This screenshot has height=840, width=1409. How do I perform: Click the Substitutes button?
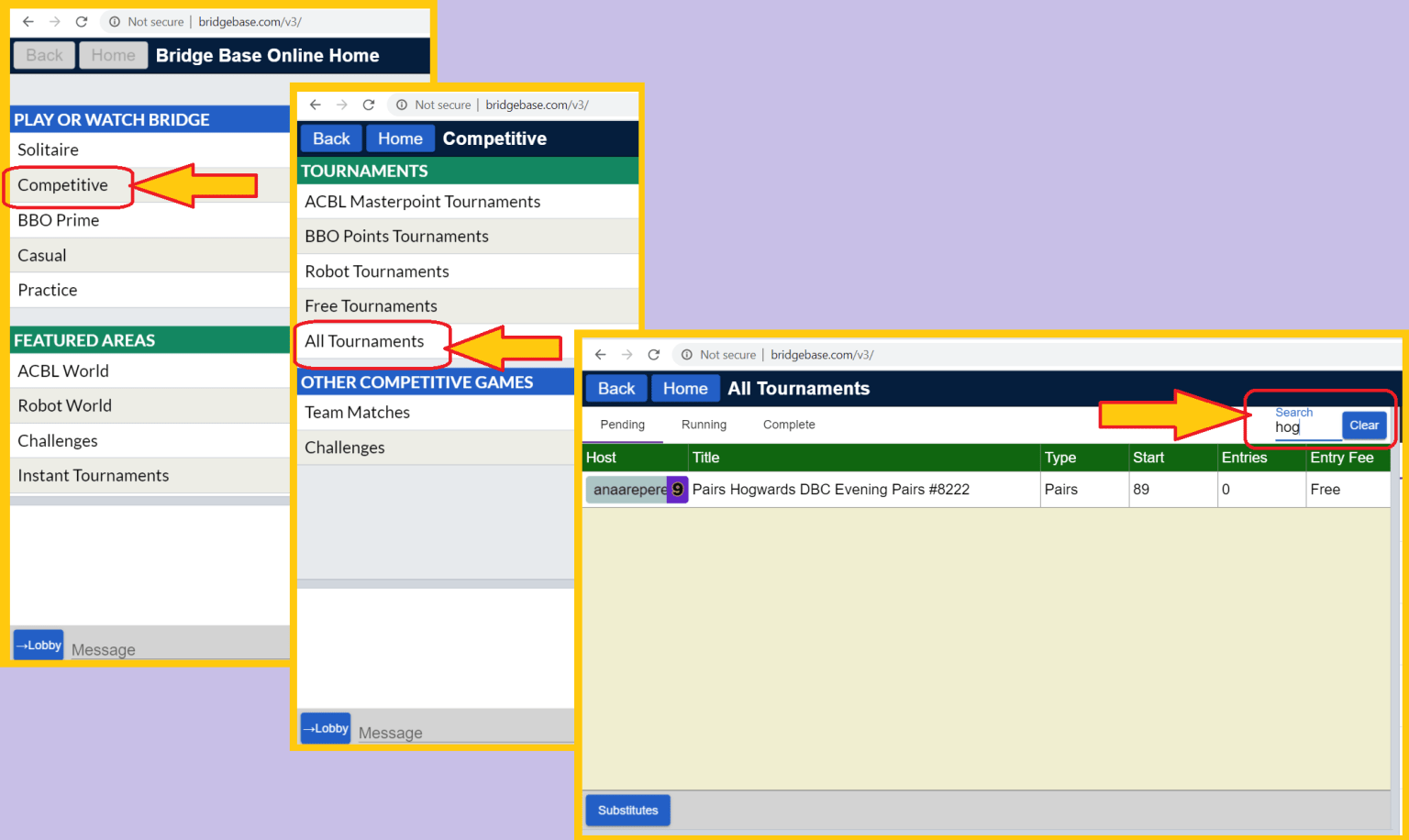click(627, 811)
